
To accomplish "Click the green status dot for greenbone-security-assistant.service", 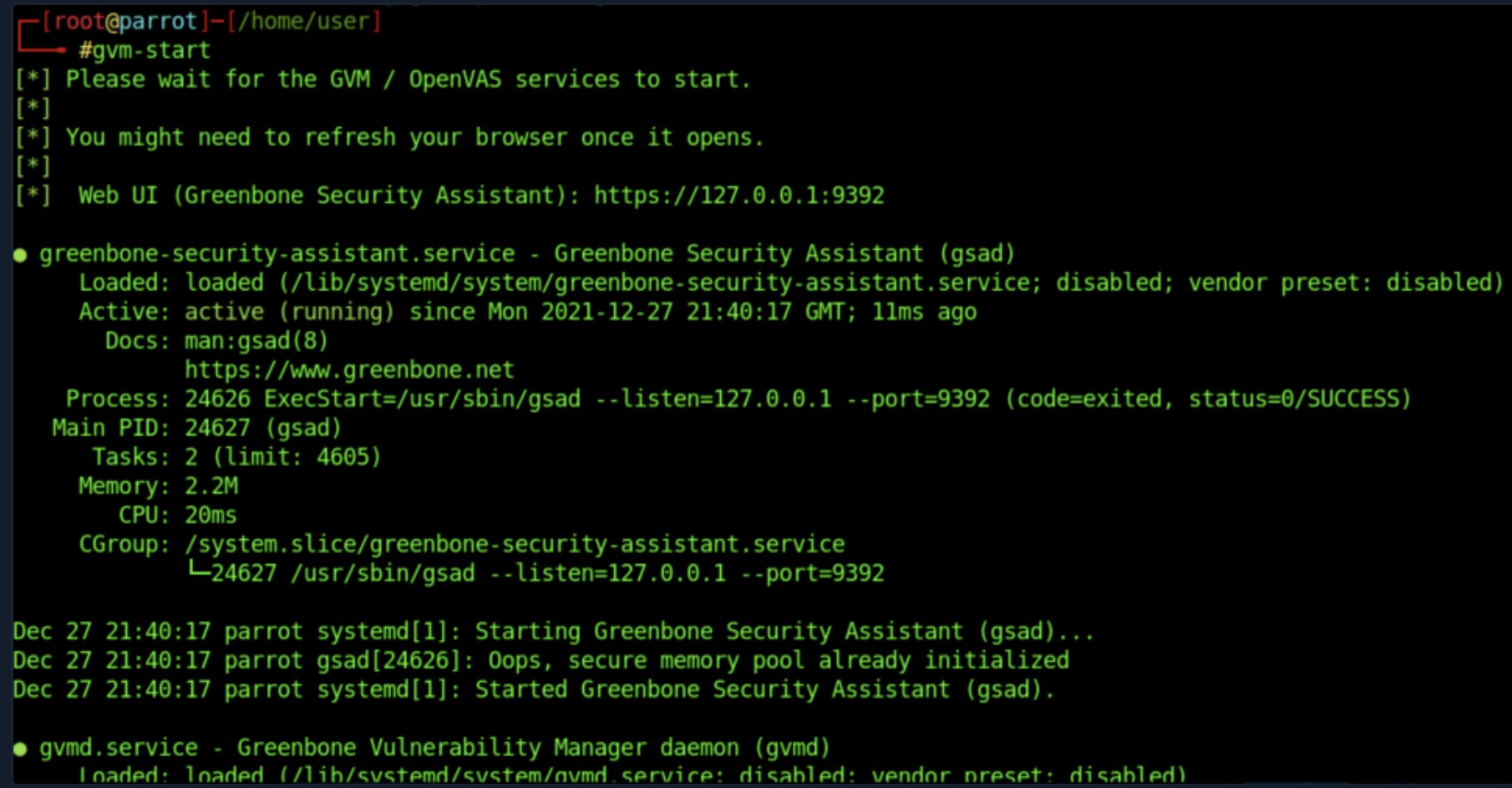I will [20, 255].
